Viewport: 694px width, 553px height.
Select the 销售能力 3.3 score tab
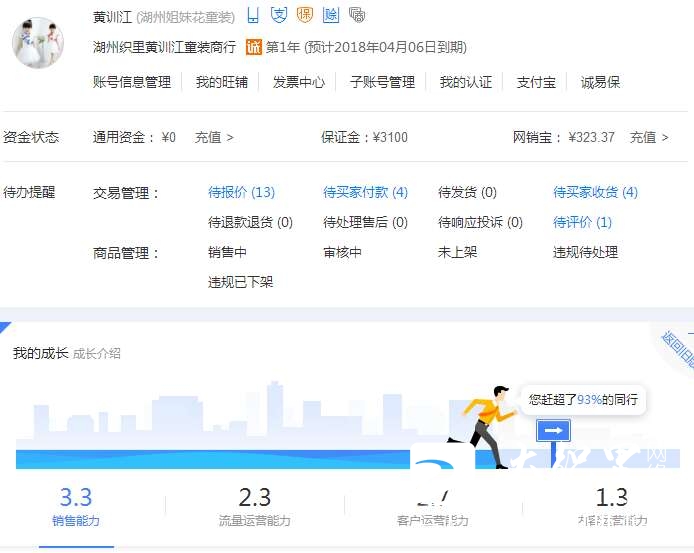tap(76, 507)
